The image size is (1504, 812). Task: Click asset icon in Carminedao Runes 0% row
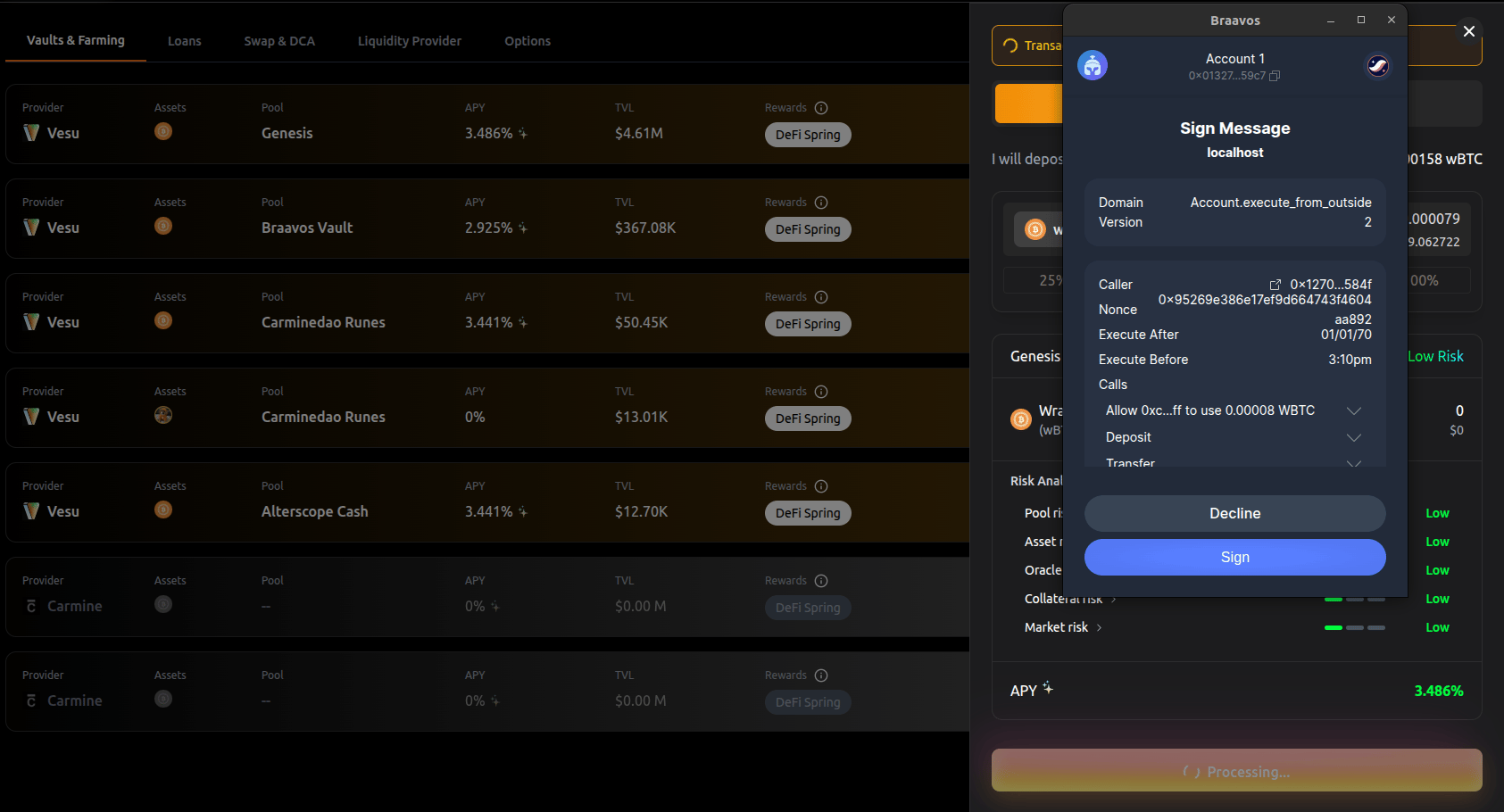pyautogui.click(x=163, y=415)
